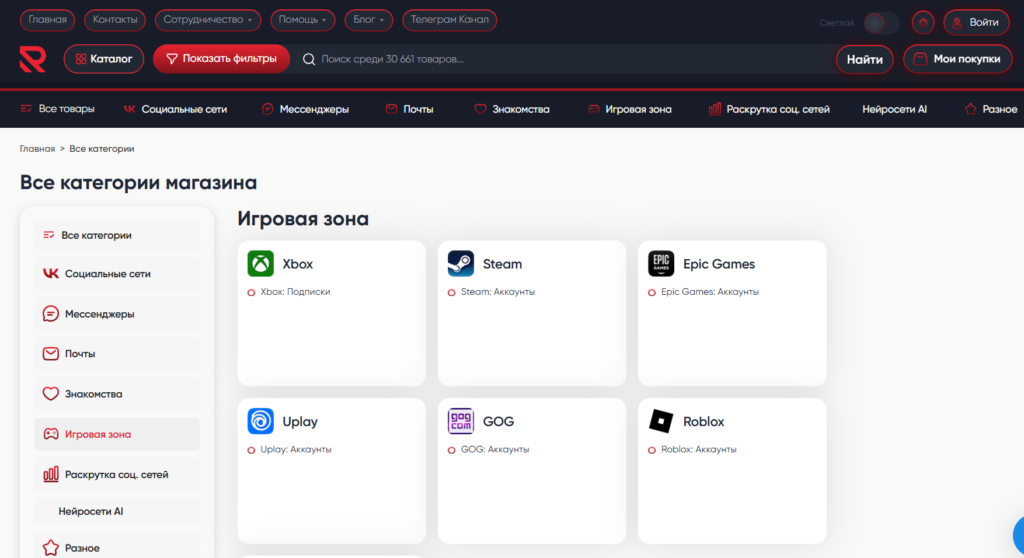Screen dimensions: 1024x558
Task: Click the star icon in top navigation Разное
Action: click(x=970, y=109)
